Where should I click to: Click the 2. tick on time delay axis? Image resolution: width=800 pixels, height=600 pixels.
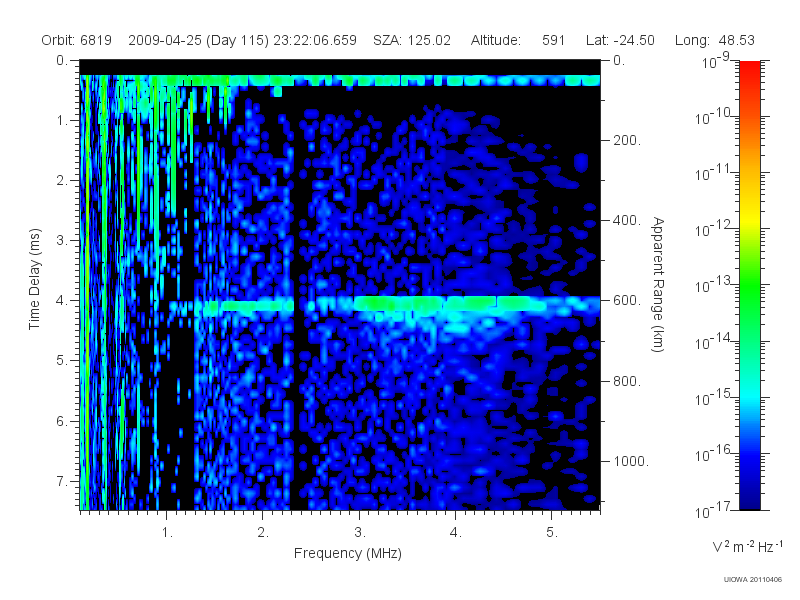click(x=62, y=181)
